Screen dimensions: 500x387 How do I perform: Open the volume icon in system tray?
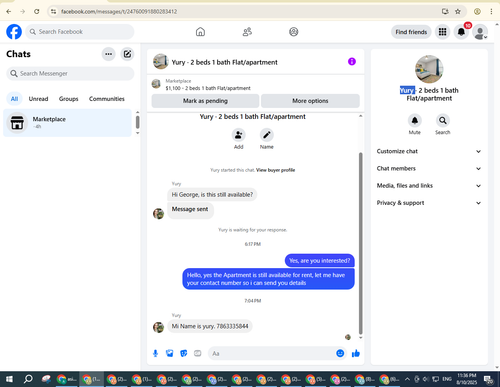[x=425, y=379]
